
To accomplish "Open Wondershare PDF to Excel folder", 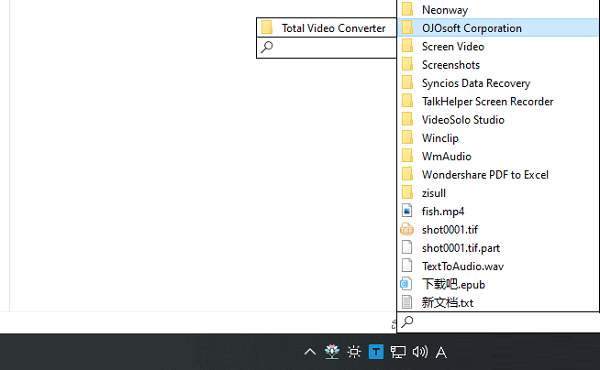I will point(497,175).
